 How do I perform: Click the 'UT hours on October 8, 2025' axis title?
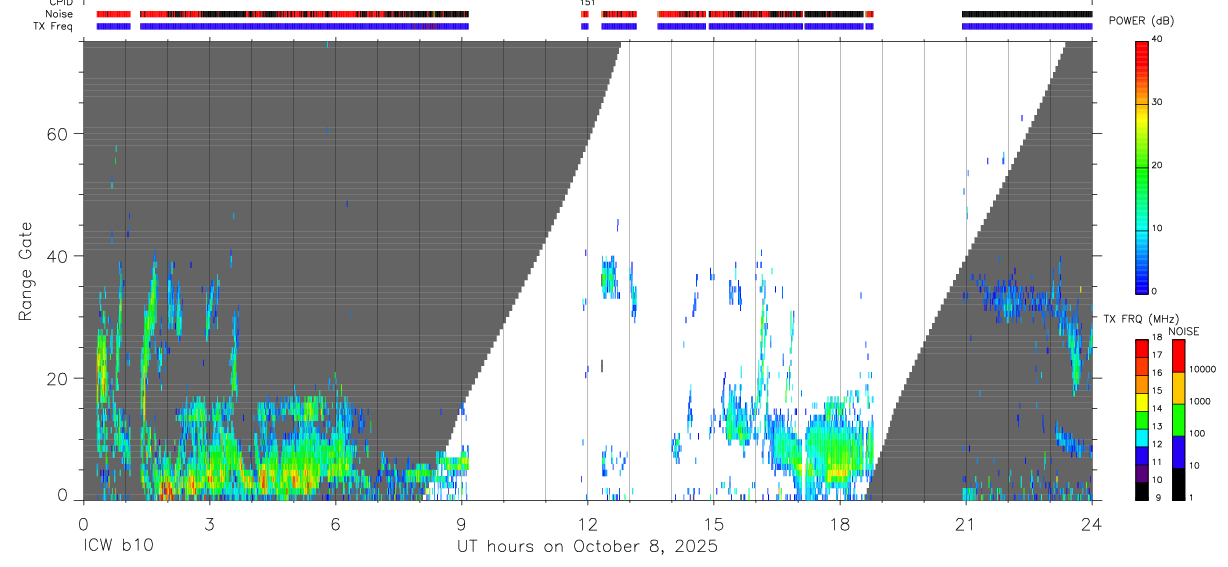pos(588,547)
